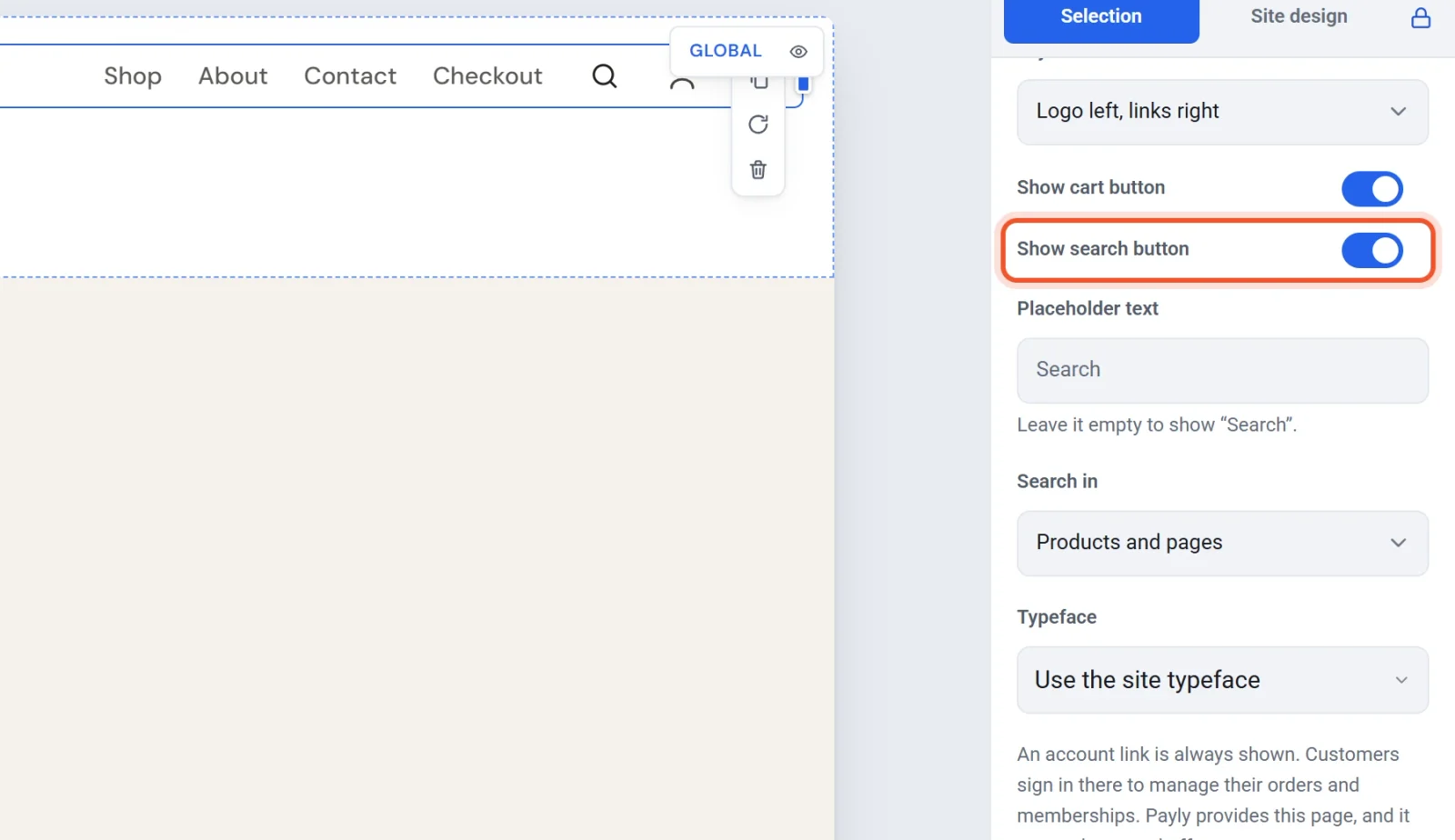The width and height of the screenshot is (1455, 840).
Task: Toggle the GLOBAL visibility eye icon
Action: click(798, 52)
